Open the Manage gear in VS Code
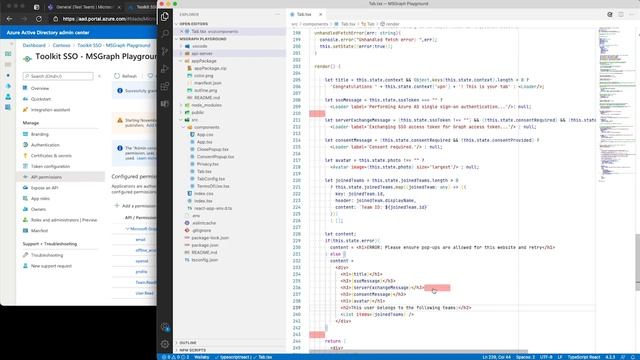The image size is (640, 360). coord(165,344)
